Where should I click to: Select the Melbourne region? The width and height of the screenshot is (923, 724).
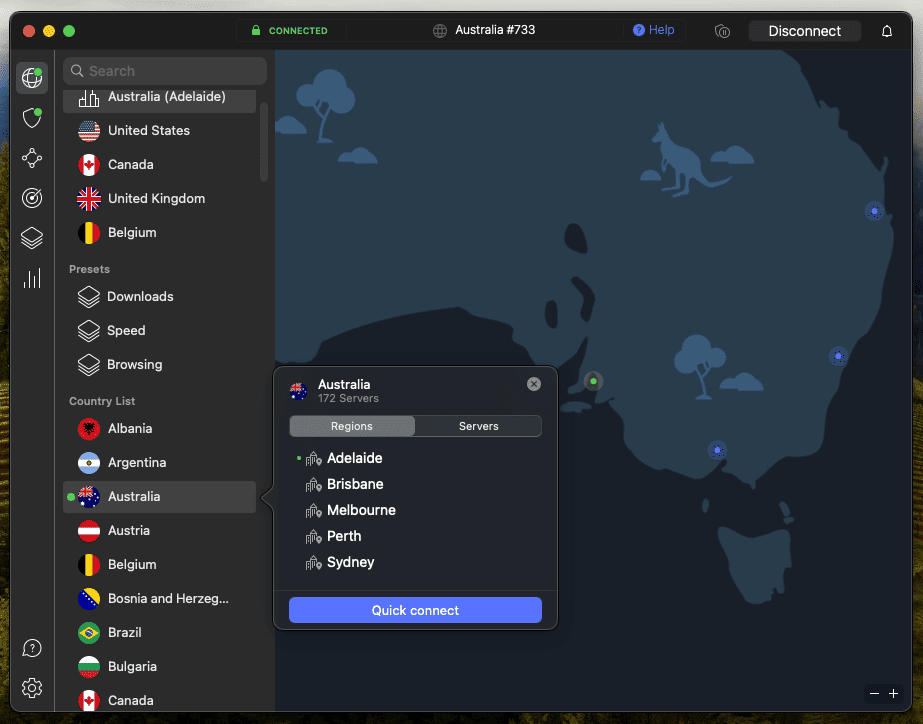tap(361, 510)
